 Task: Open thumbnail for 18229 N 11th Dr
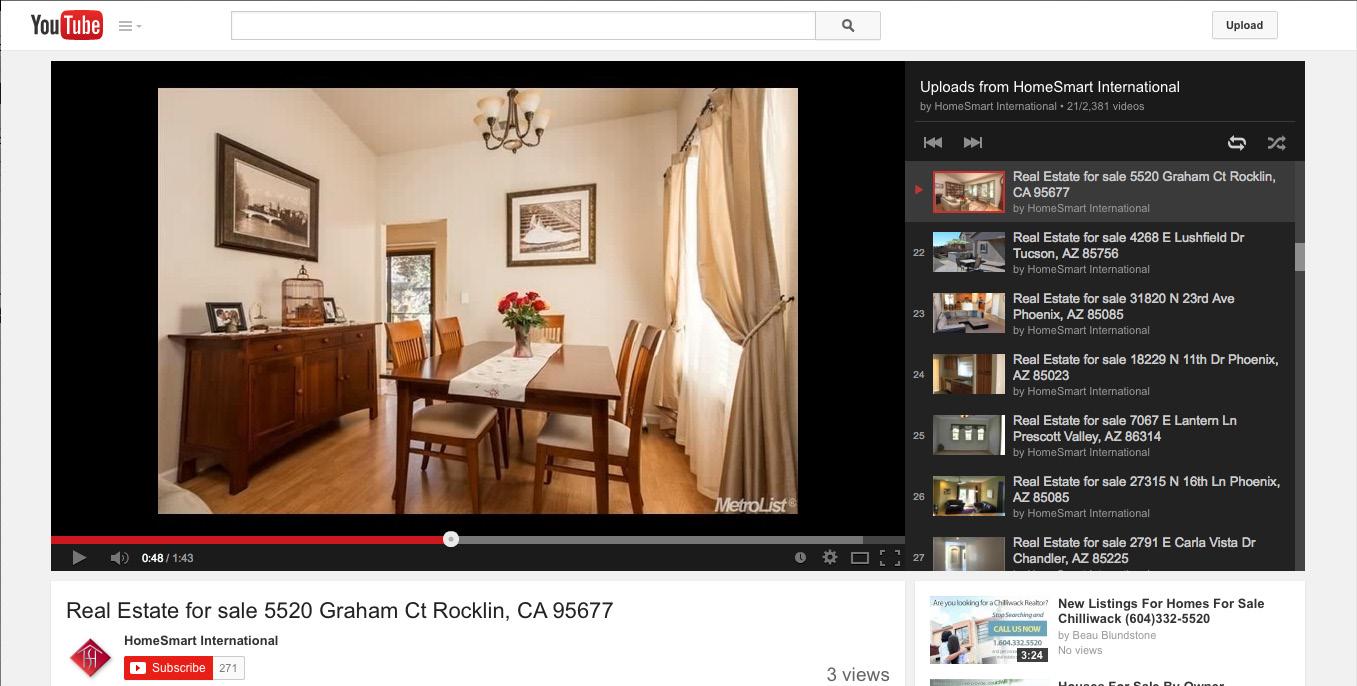(969, 374)
